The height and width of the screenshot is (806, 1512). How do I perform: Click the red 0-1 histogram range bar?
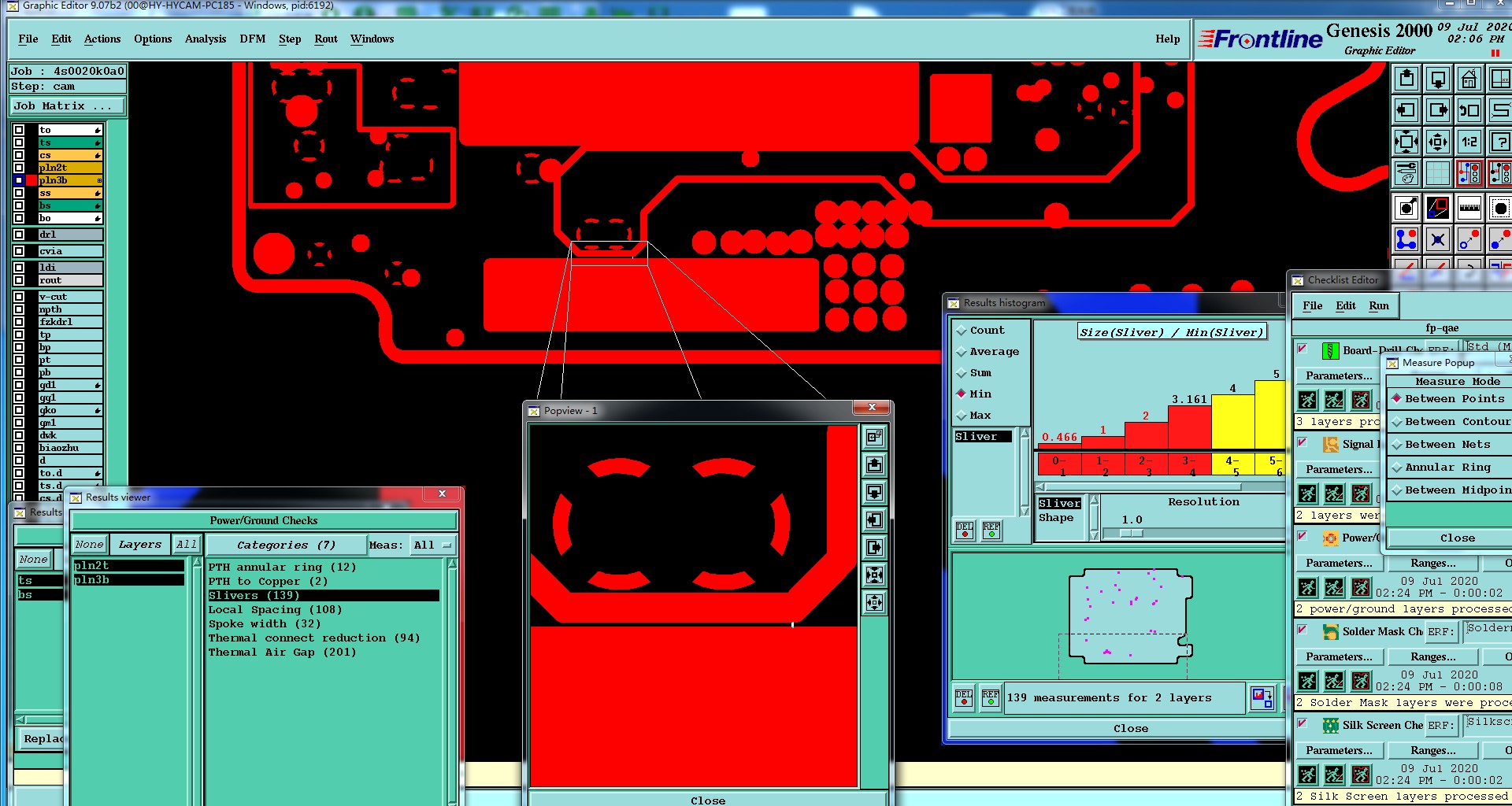coord(1059,465)
